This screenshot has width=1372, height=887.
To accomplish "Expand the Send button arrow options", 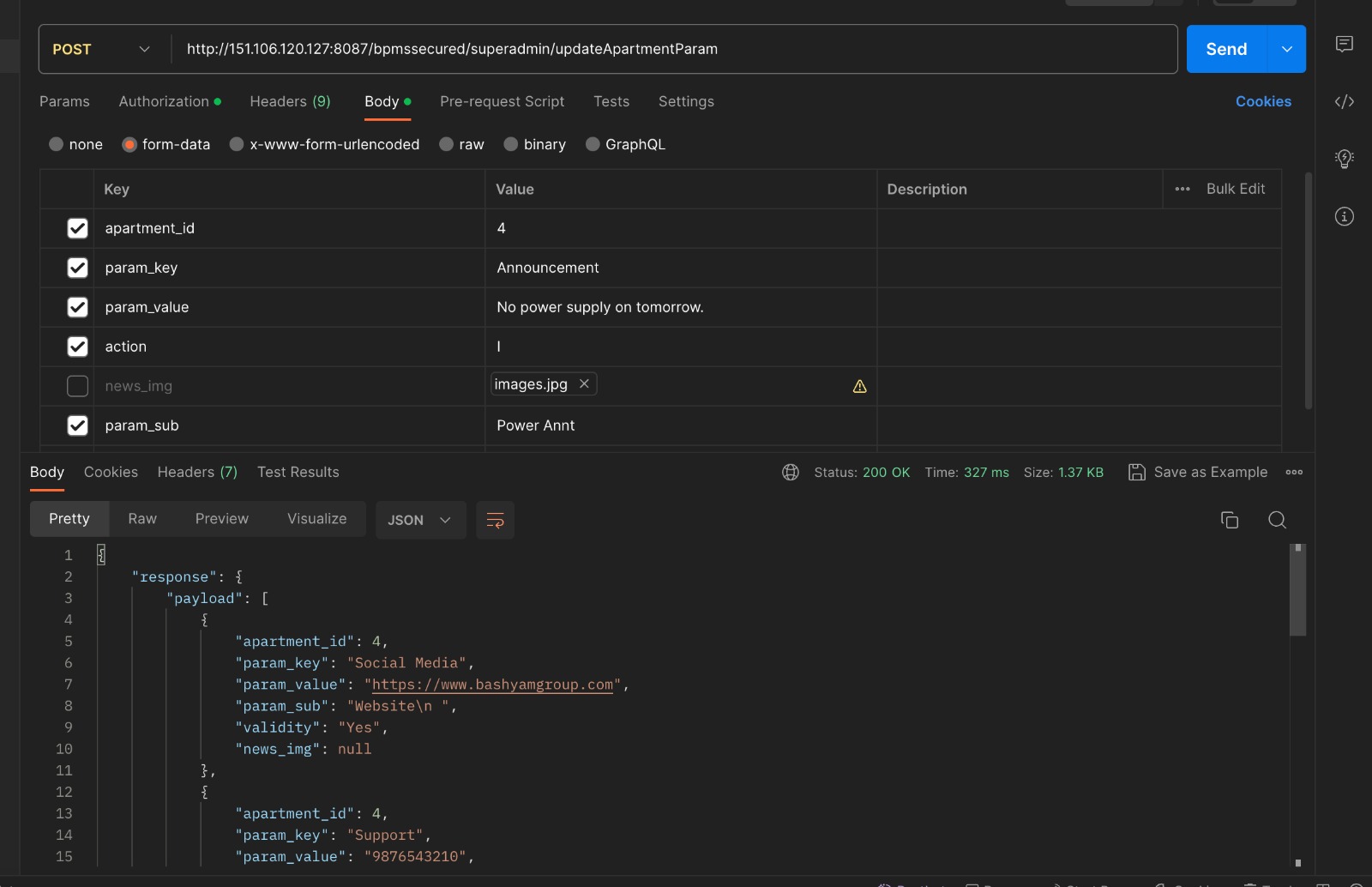I will click(1286, 50).
